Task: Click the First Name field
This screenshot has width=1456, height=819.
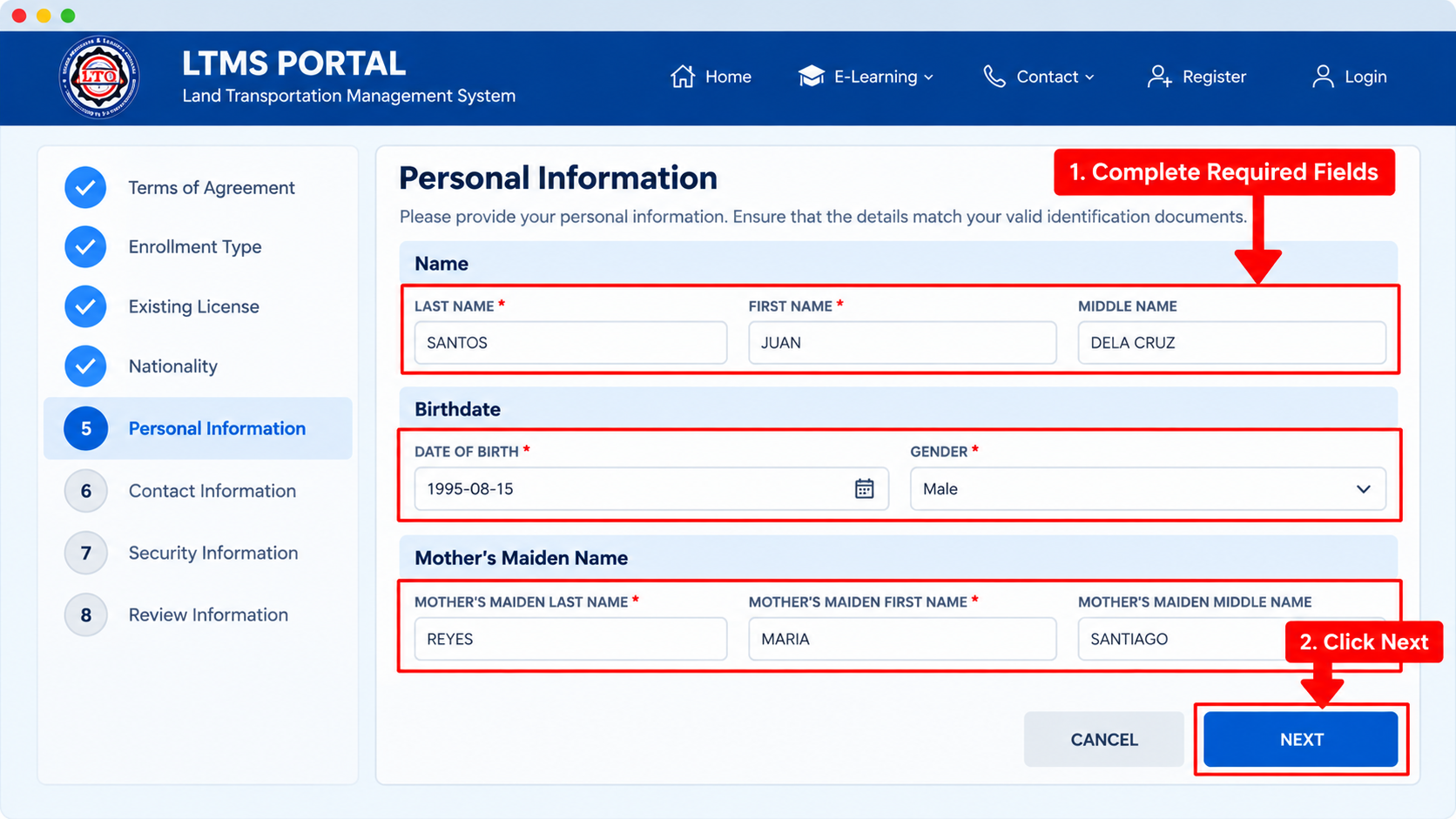Action: (902, 343)
